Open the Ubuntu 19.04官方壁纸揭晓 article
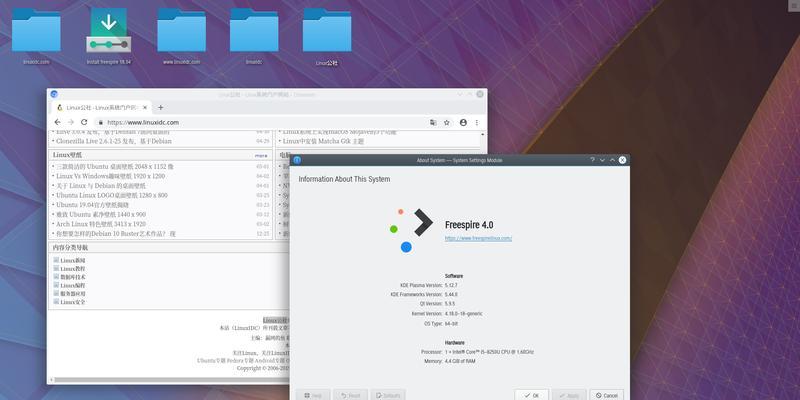 tap(93, 205)
